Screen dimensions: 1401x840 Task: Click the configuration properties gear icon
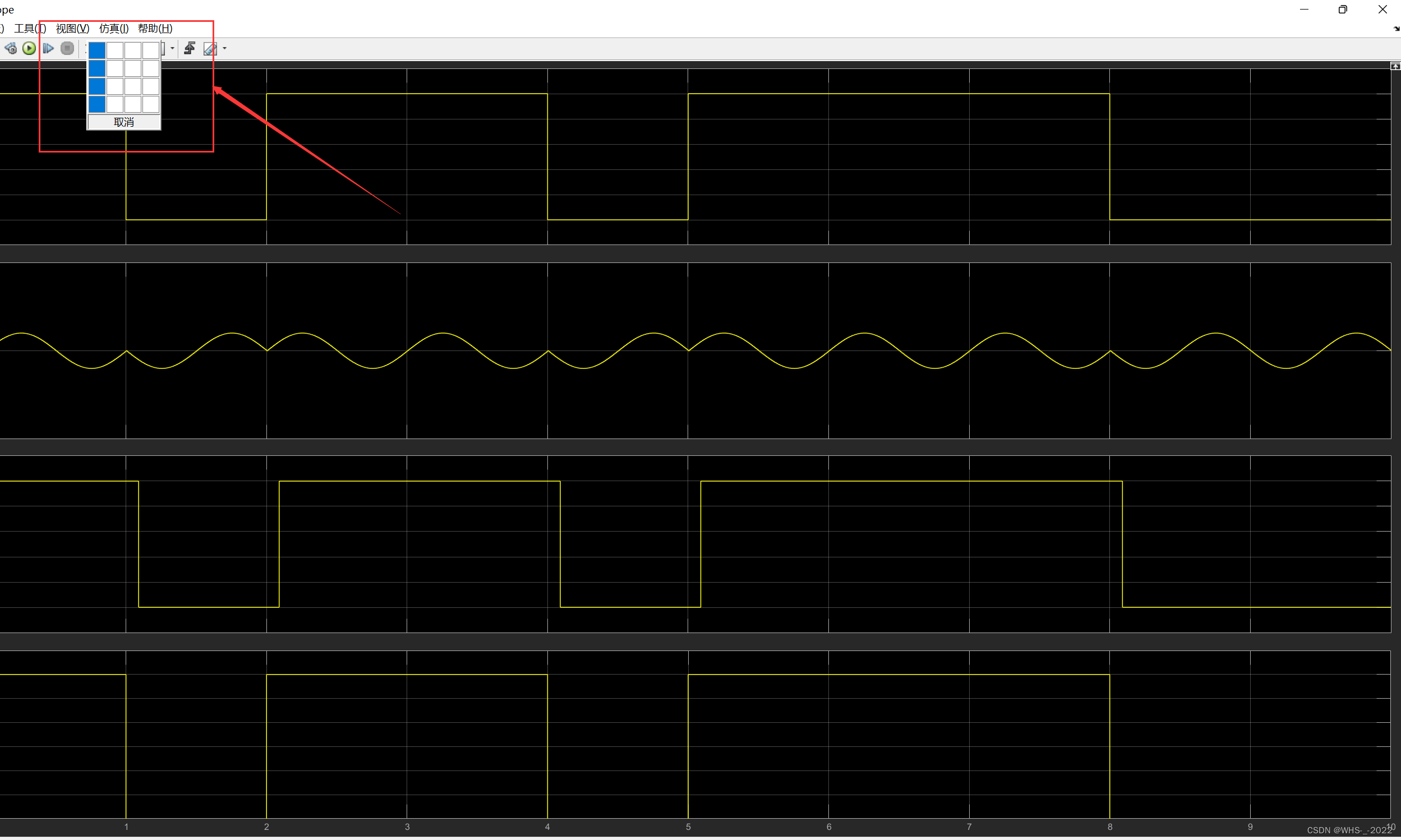(10, 49)
